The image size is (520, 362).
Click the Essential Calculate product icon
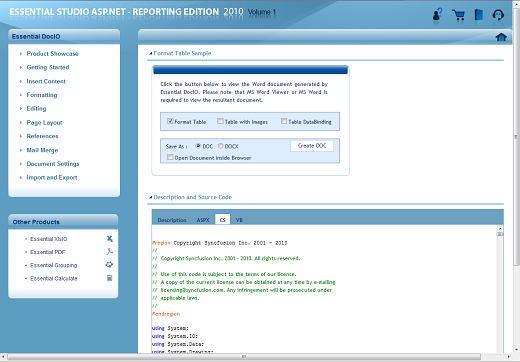click(x=109, y=278)
